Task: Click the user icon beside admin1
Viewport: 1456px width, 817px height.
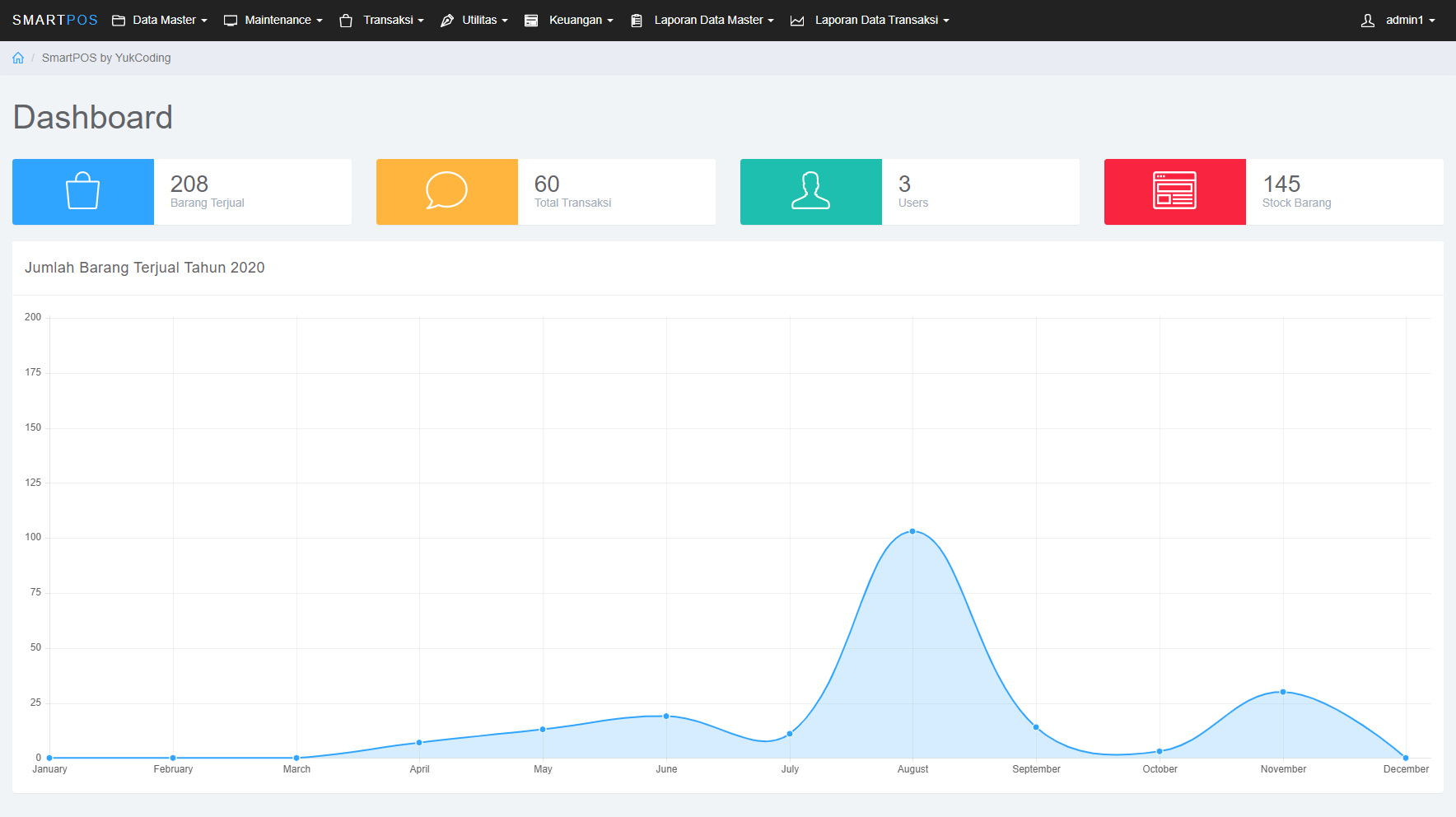Action: pyautogui.click(x=1368, y=21)
